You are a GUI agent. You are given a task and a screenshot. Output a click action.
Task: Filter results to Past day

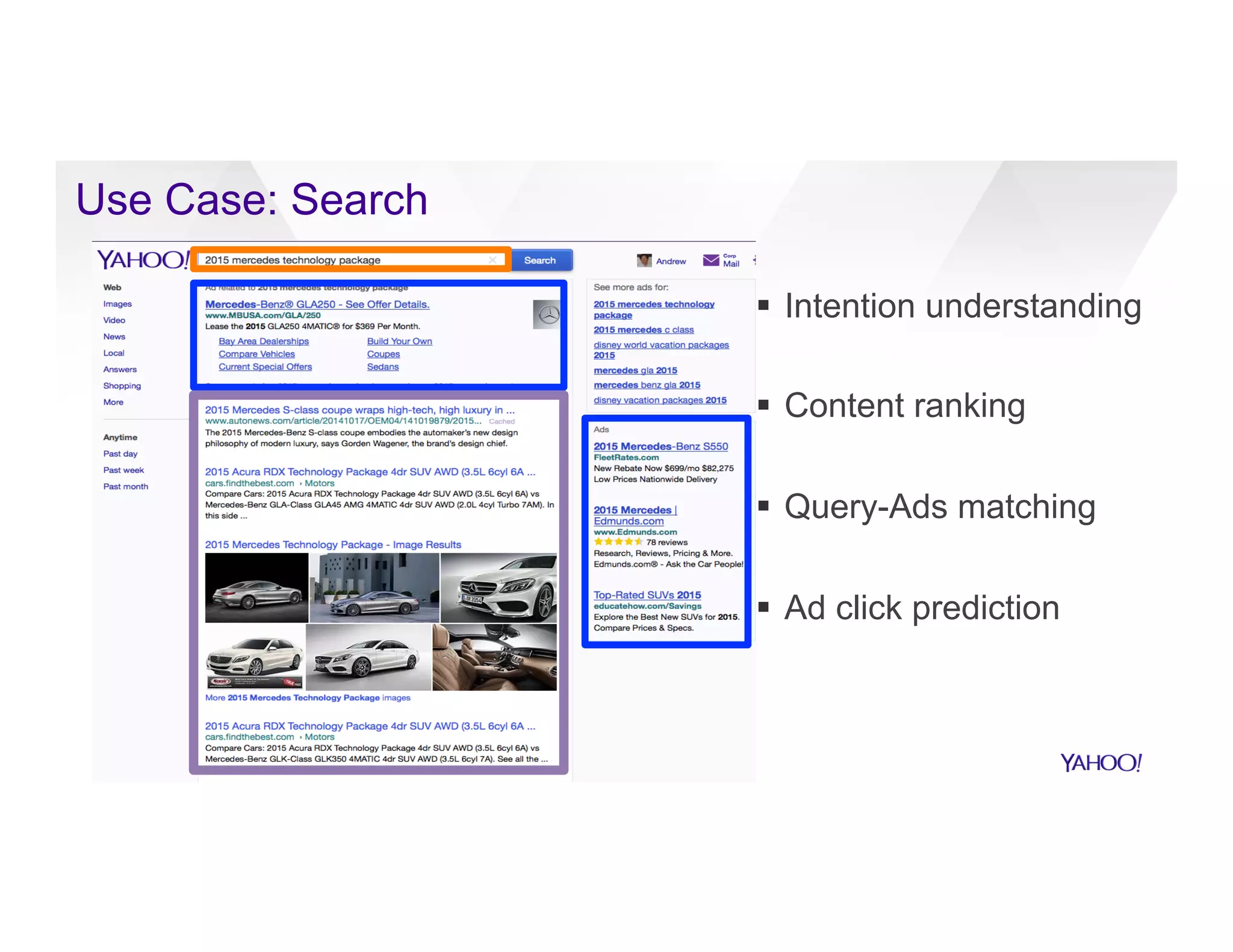(x=120, y=454)
